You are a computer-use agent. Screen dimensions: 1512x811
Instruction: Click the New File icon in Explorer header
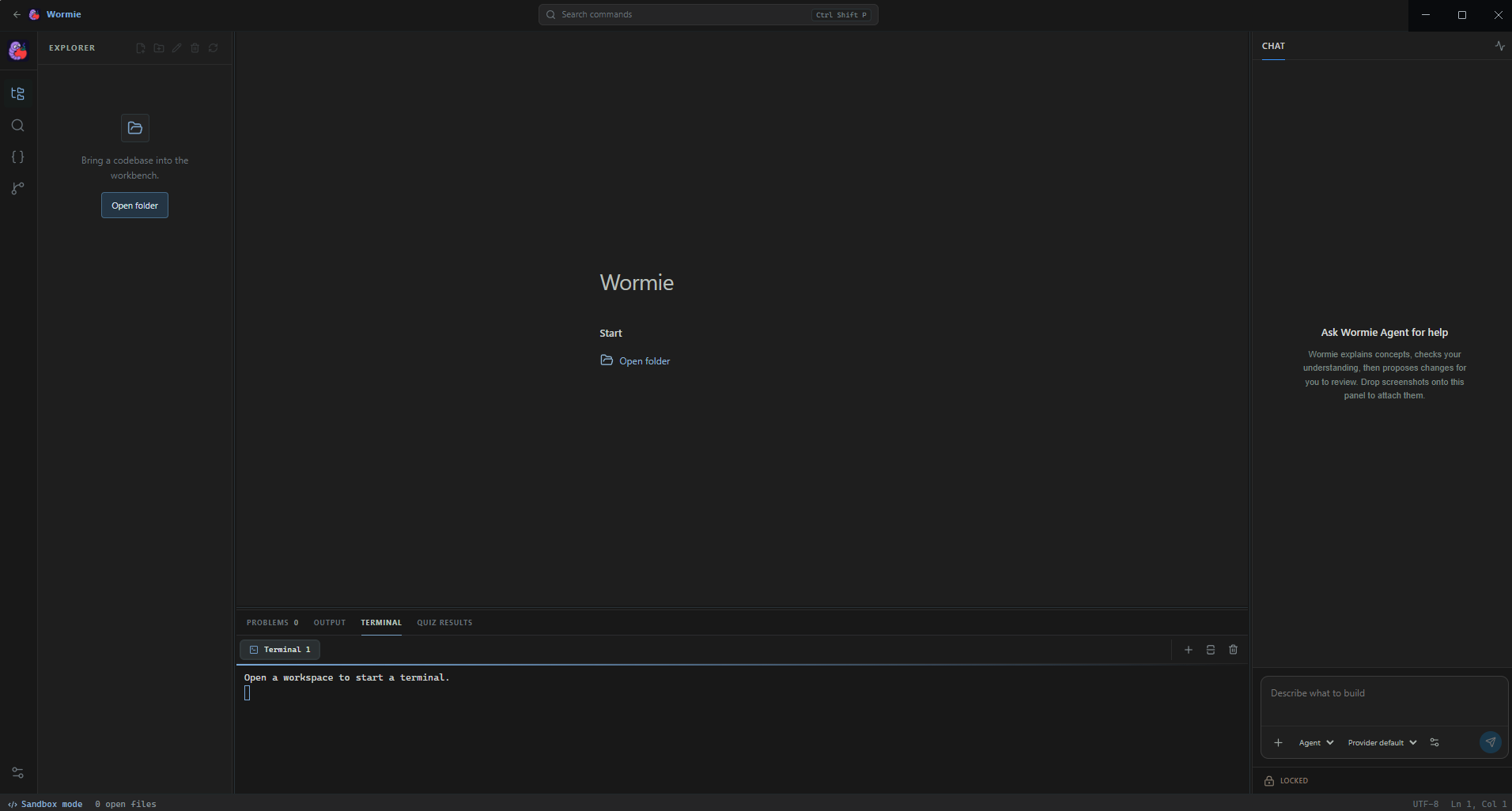pos(141,48)
